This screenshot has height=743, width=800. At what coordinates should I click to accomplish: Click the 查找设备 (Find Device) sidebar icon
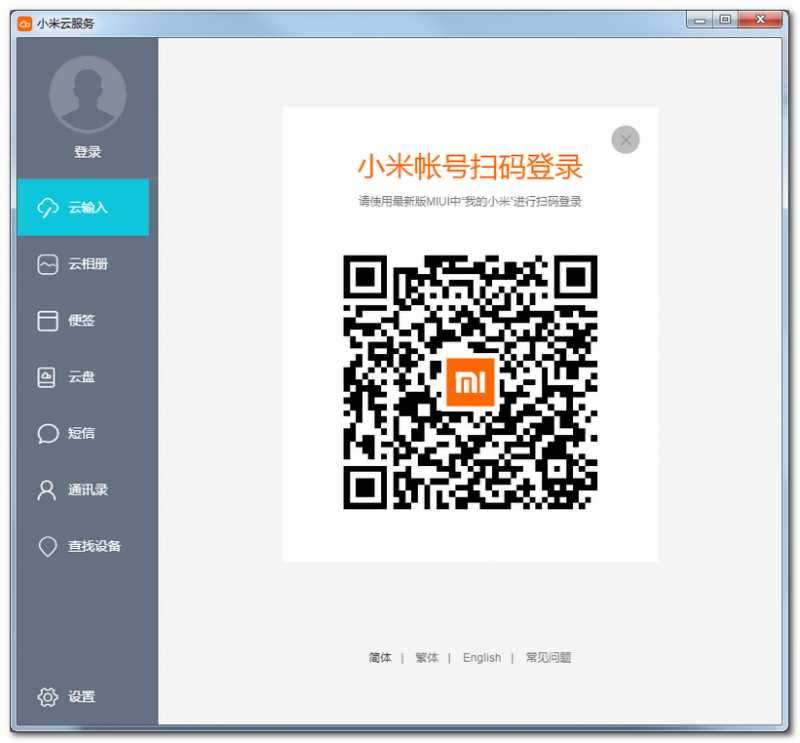pos(47,547)
